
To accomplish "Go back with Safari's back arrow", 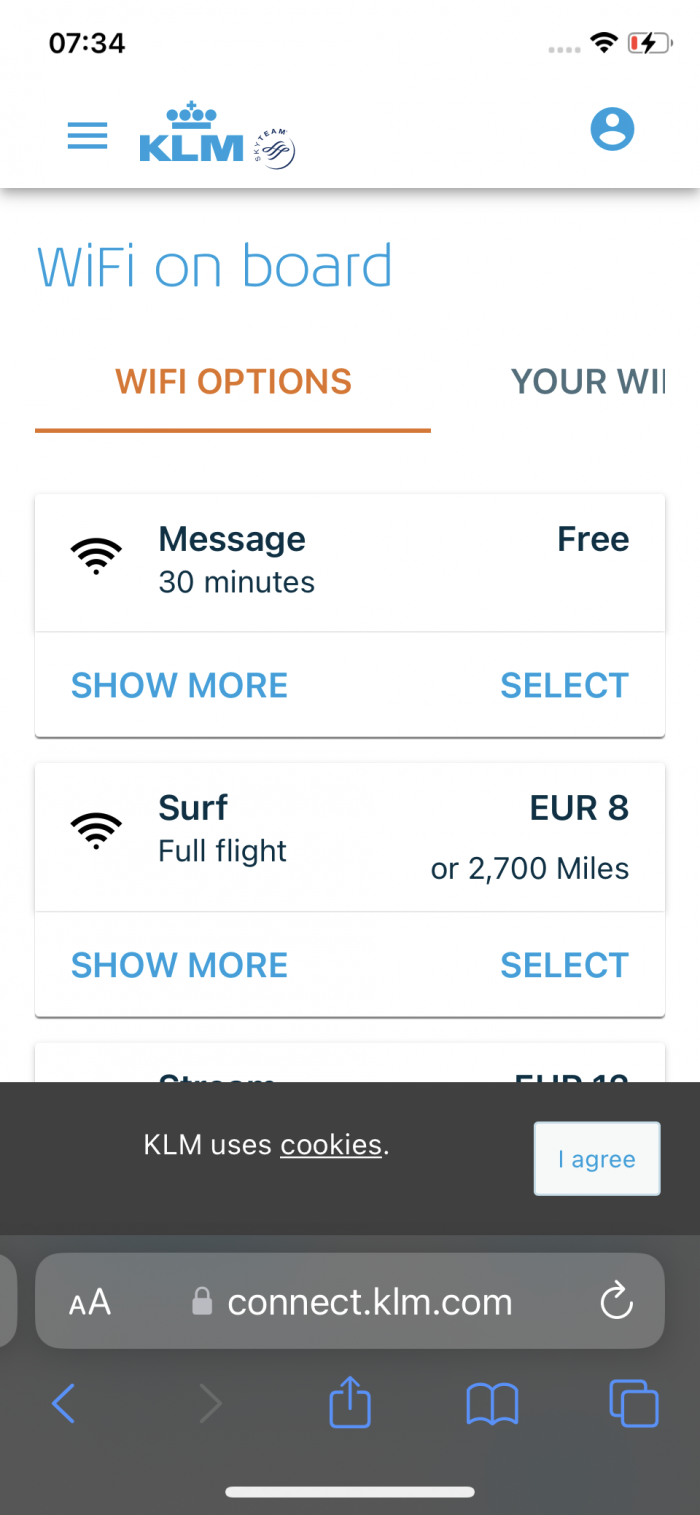I will tap(63, 1403).
